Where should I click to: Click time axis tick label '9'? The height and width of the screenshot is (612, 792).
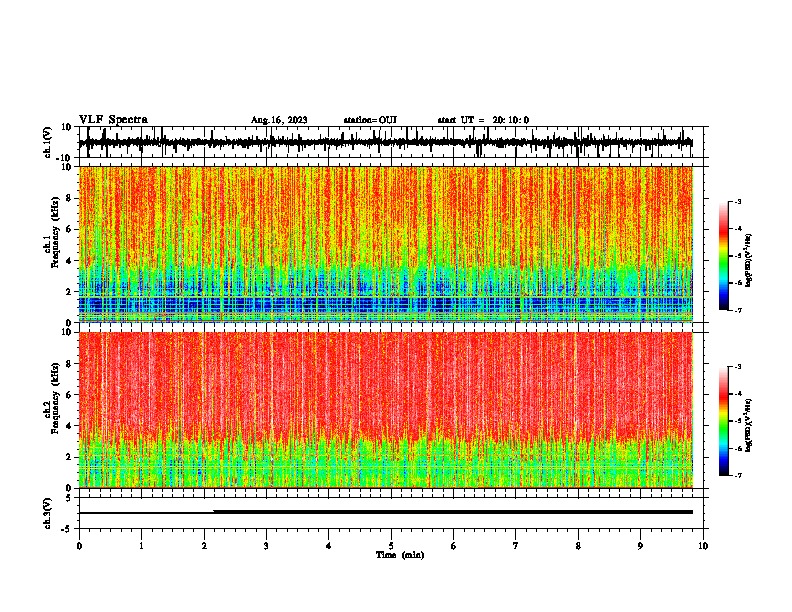point(640,546)
